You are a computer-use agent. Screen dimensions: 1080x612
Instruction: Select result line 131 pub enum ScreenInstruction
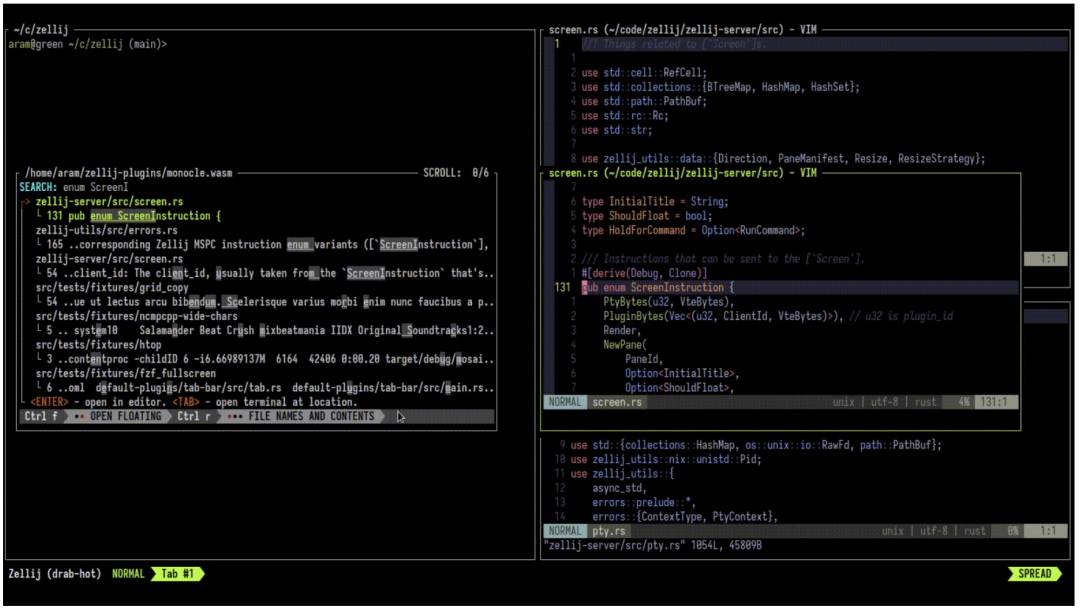(134, 216)
